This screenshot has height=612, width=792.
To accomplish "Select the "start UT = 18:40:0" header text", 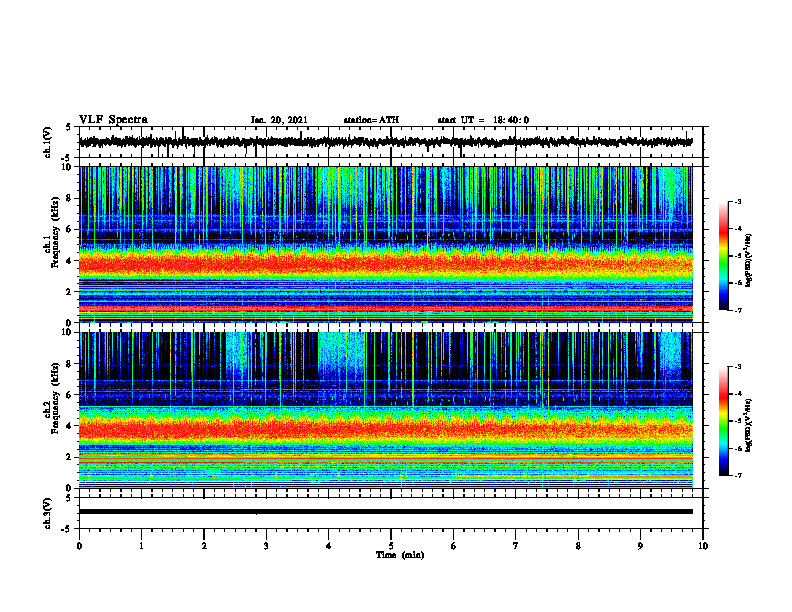I will 483,120.
